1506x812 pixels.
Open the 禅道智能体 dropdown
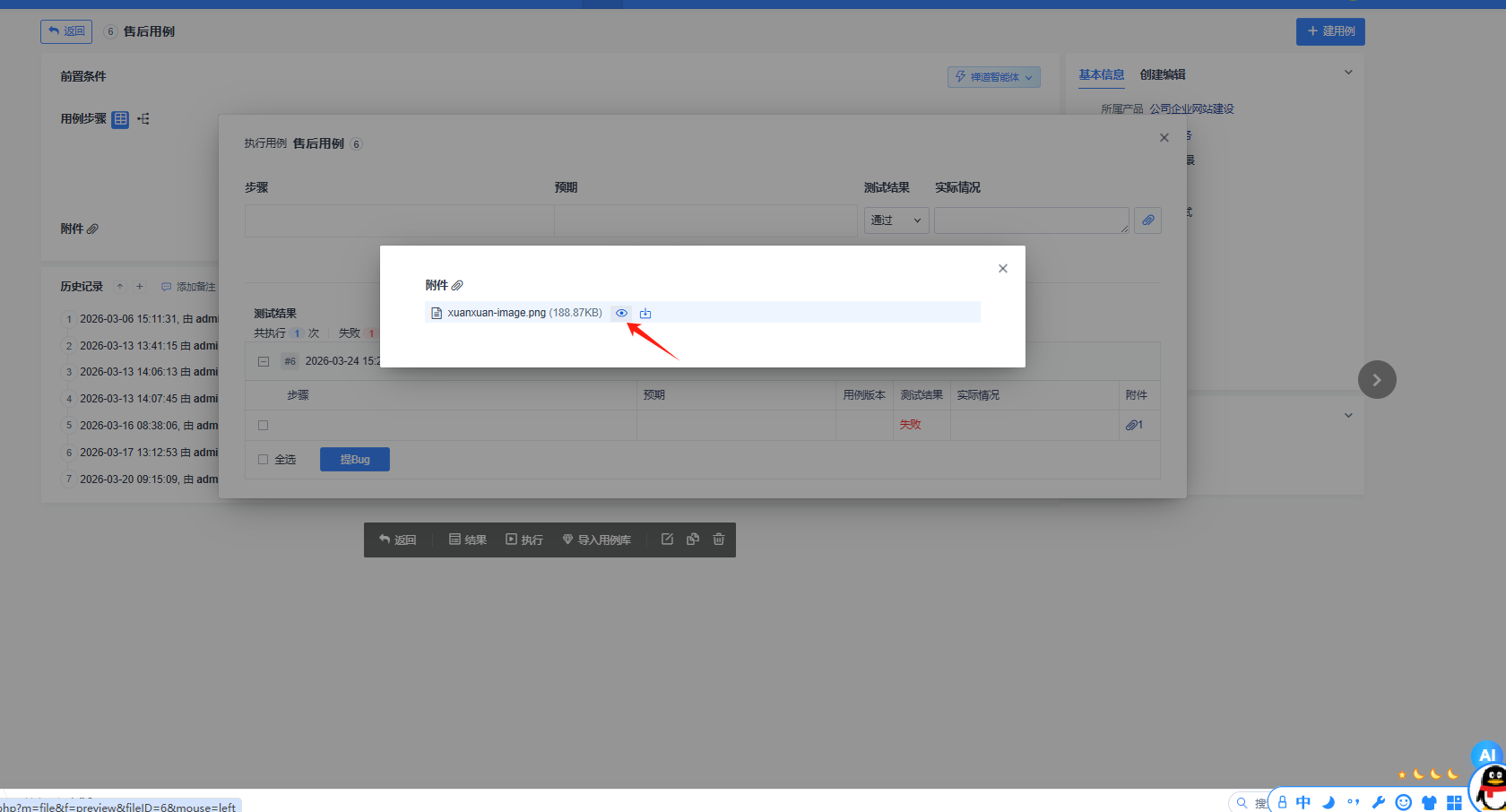994,77
